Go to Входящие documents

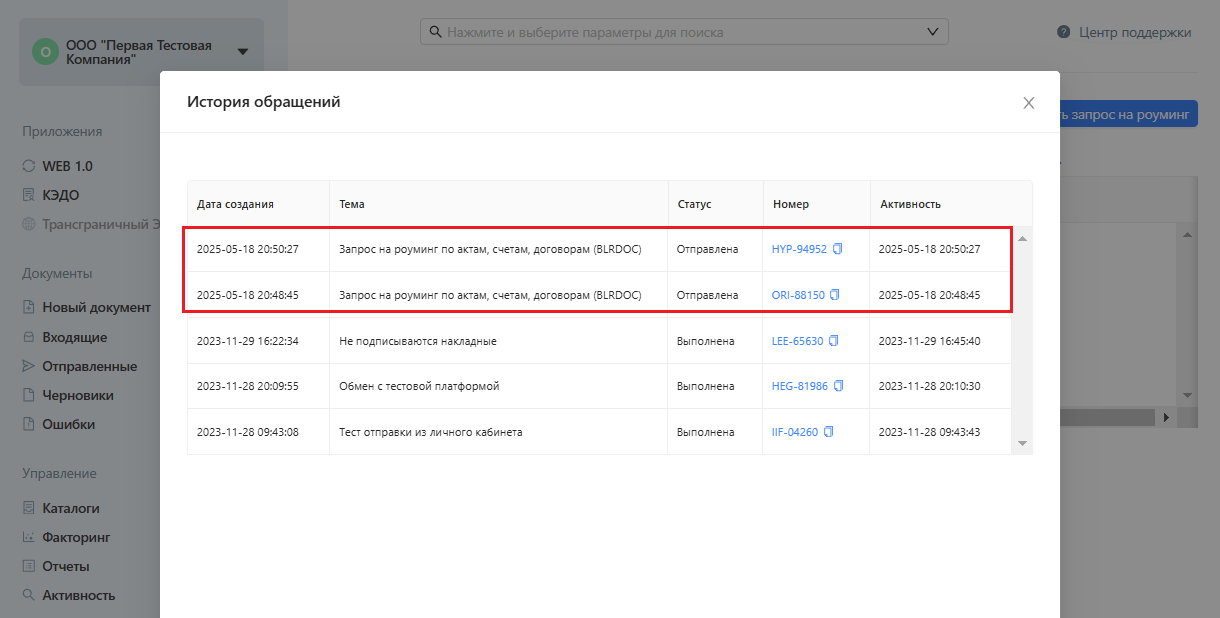(x=74, y=337)
